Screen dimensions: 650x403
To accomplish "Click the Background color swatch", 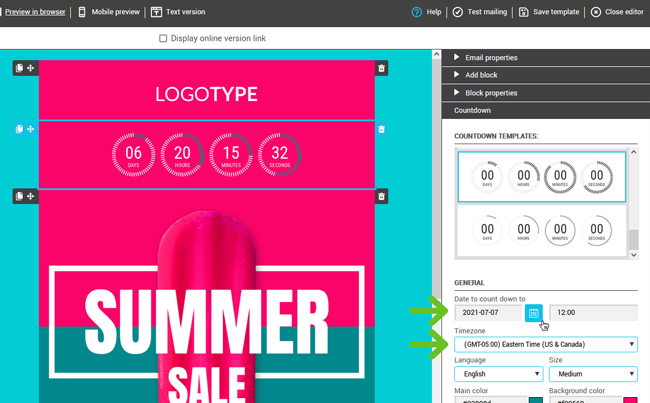I will [630, 400].
